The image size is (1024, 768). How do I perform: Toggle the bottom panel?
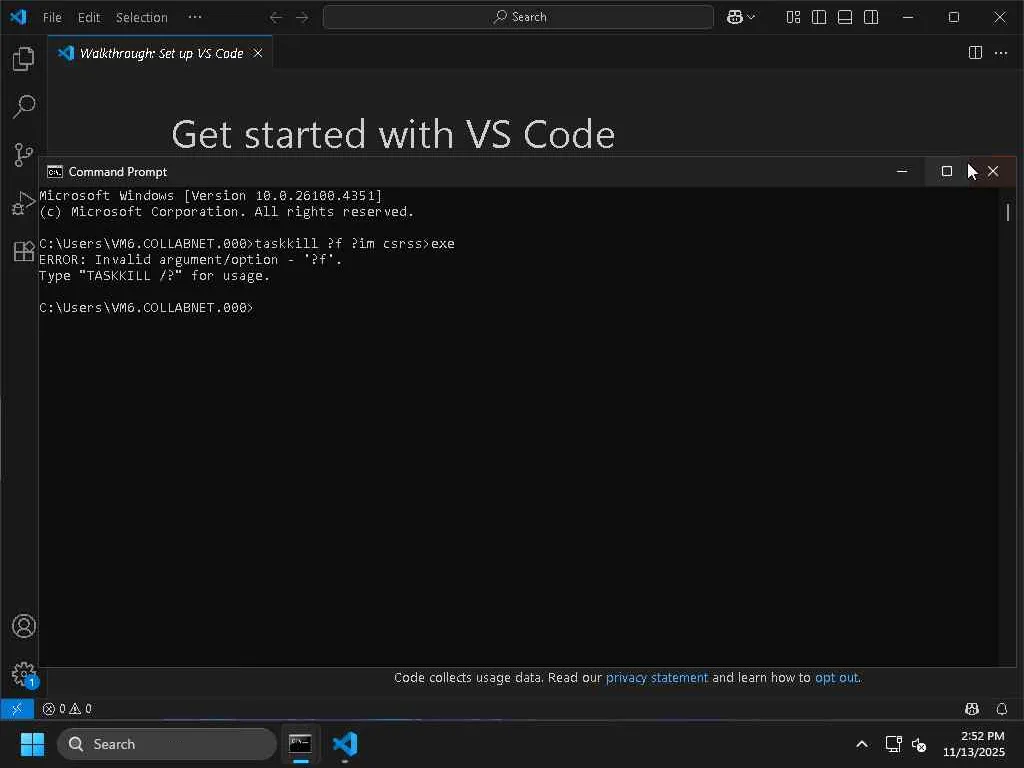(845, 17)
